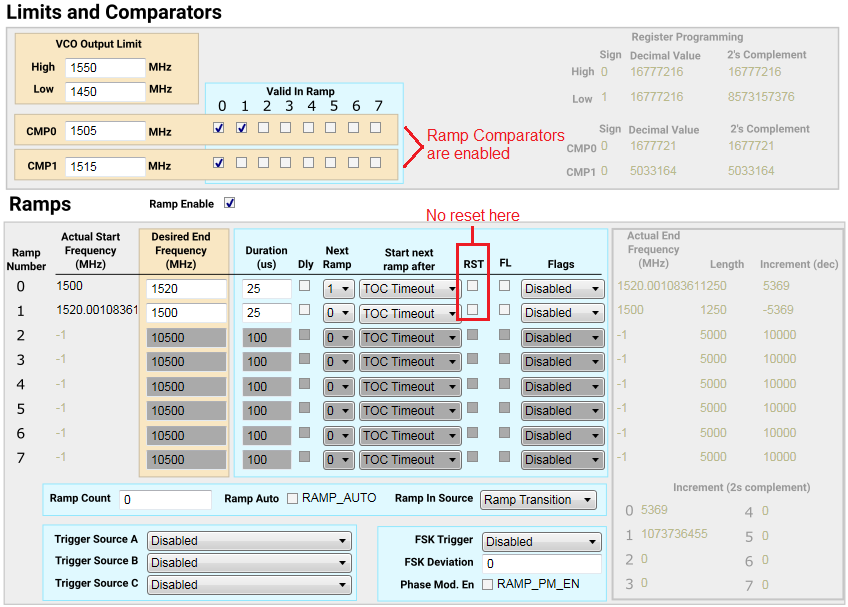Open the Flags dropdown for ramp 0
Screen dimensions: 848x607
coord(562,287)
